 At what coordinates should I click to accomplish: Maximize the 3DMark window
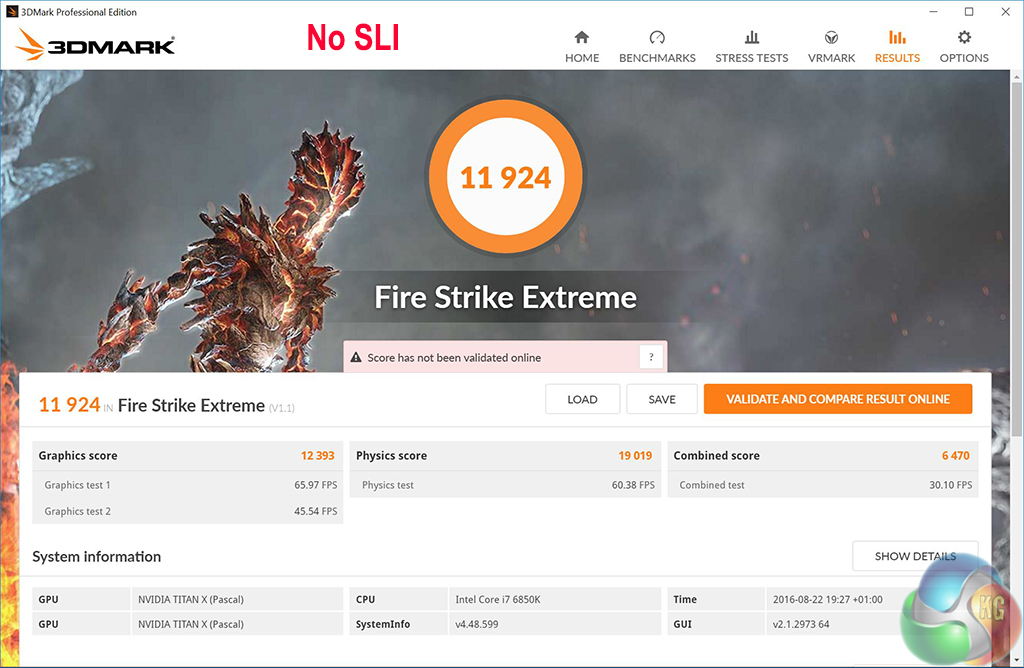tap(969, 12)
